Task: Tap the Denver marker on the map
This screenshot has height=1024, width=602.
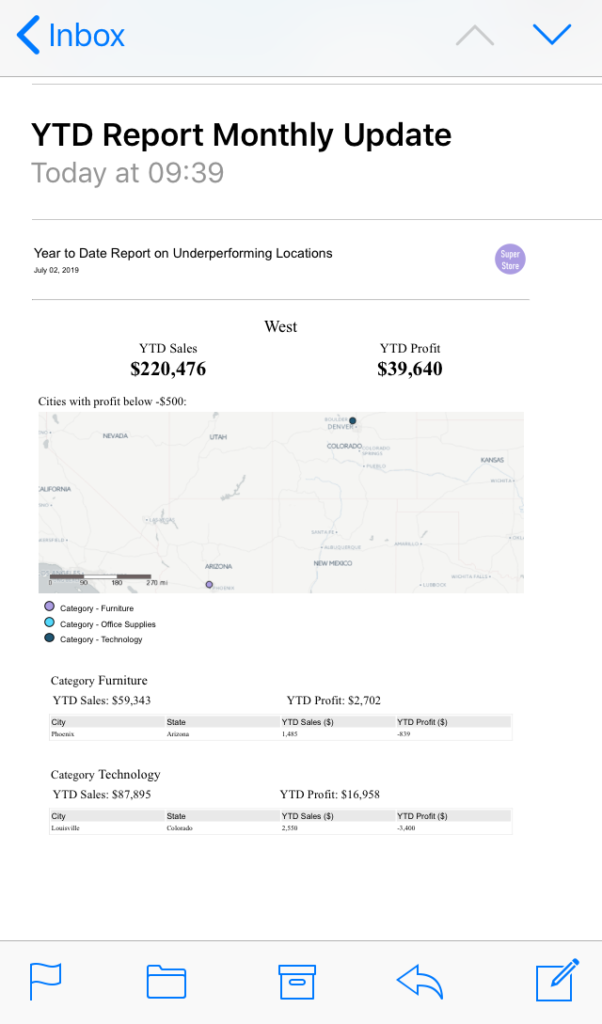Action: (x=352, y=420)
